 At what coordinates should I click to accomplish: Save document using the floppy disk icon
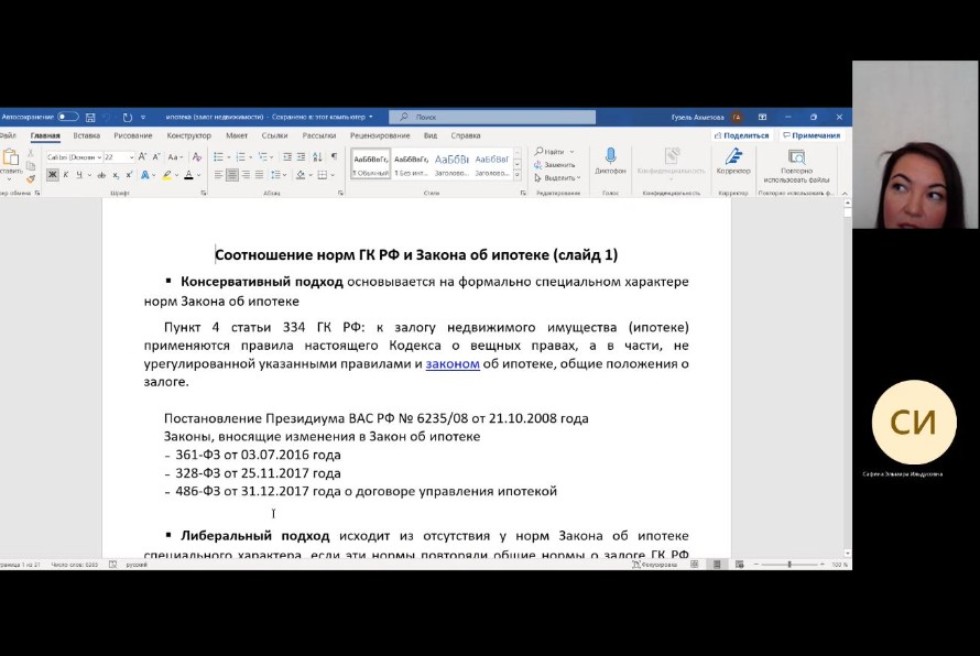(x=90, y=117)
